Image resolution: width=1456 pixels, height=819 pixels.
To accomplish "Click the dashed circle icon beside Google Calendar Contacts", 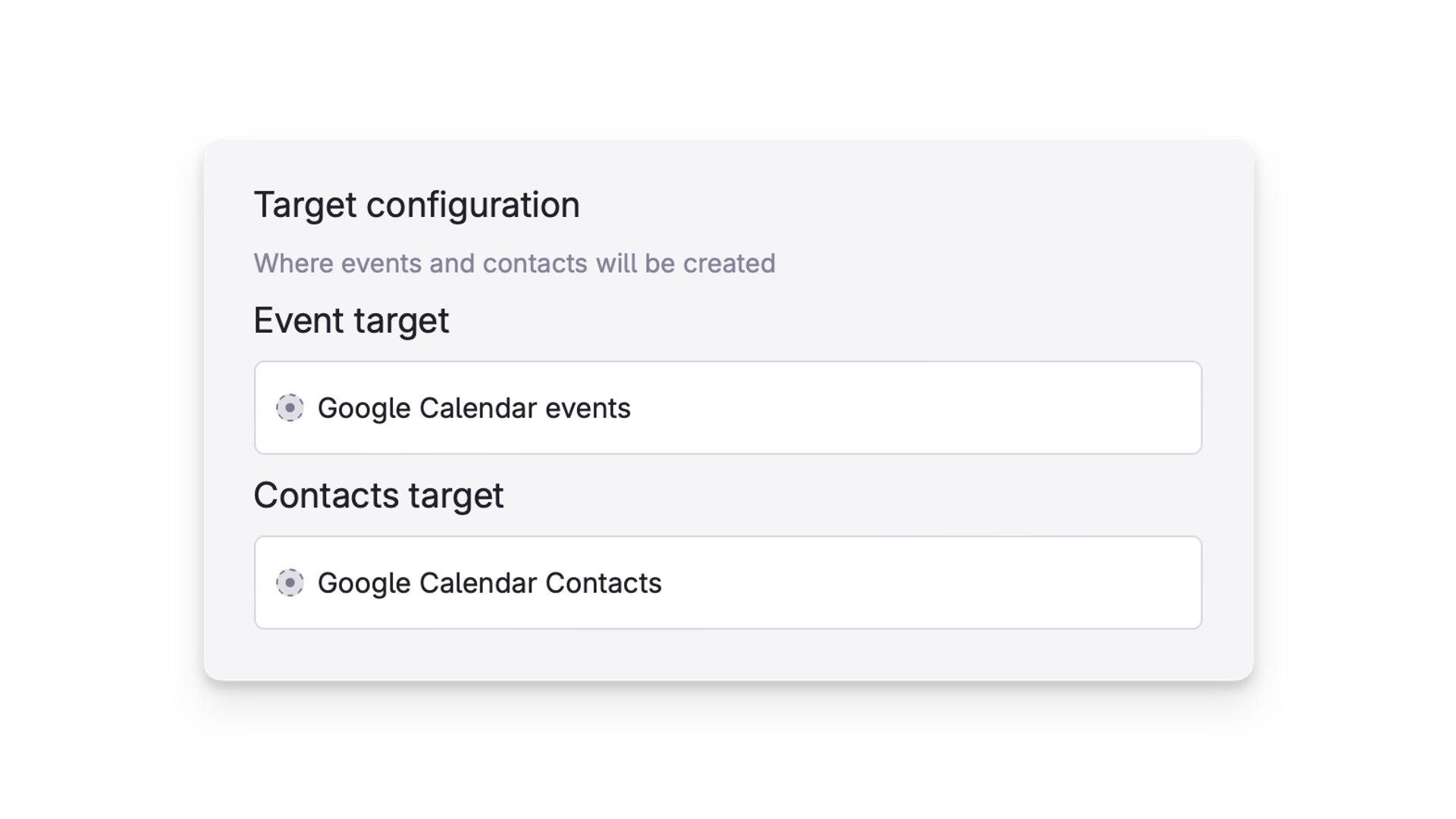I will pos(290,583).
